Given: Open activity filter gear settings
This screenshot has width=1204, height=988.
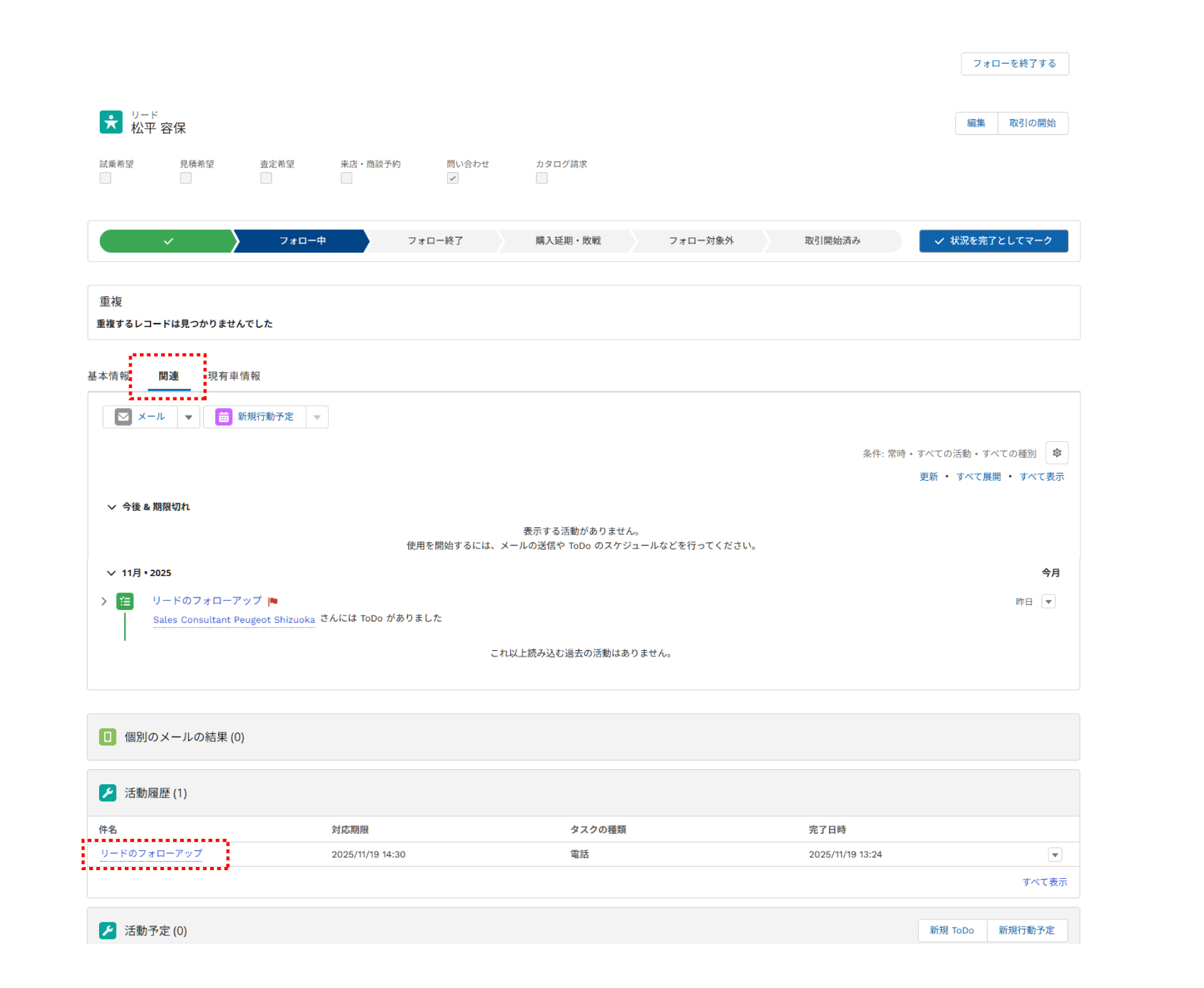Looking at the screenshot, I should [1057, 453].
